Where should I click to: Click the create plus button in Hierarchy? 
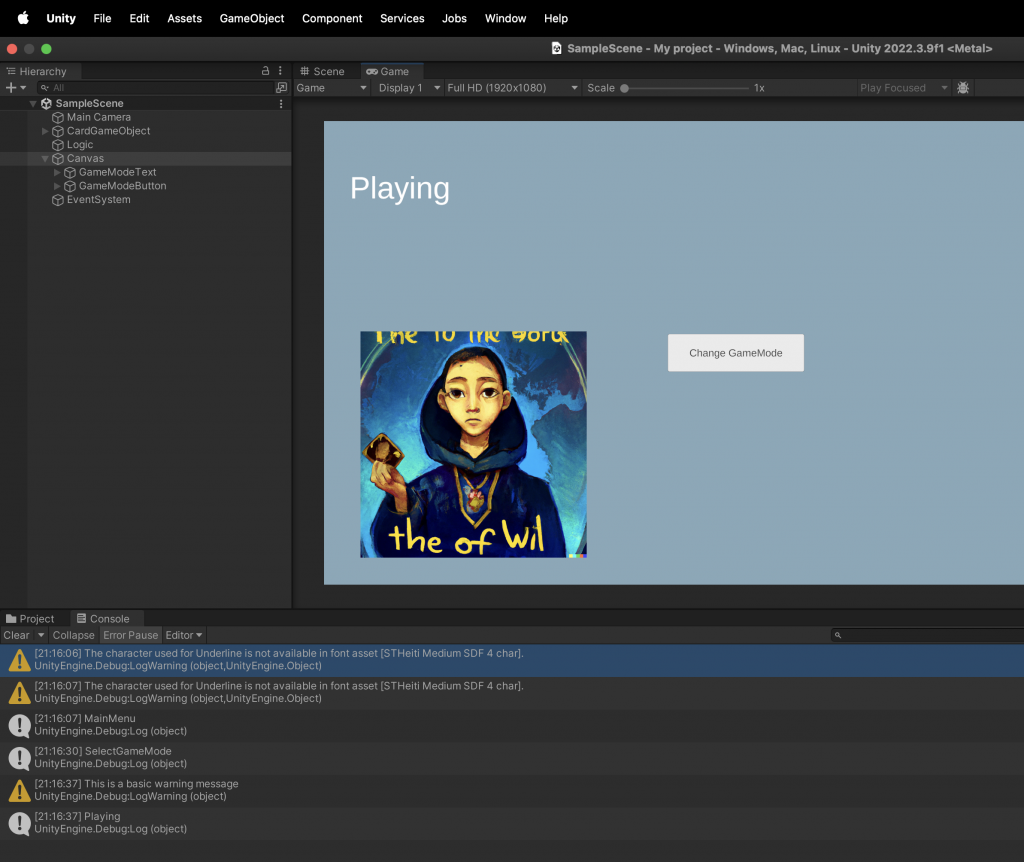point(10,88)
